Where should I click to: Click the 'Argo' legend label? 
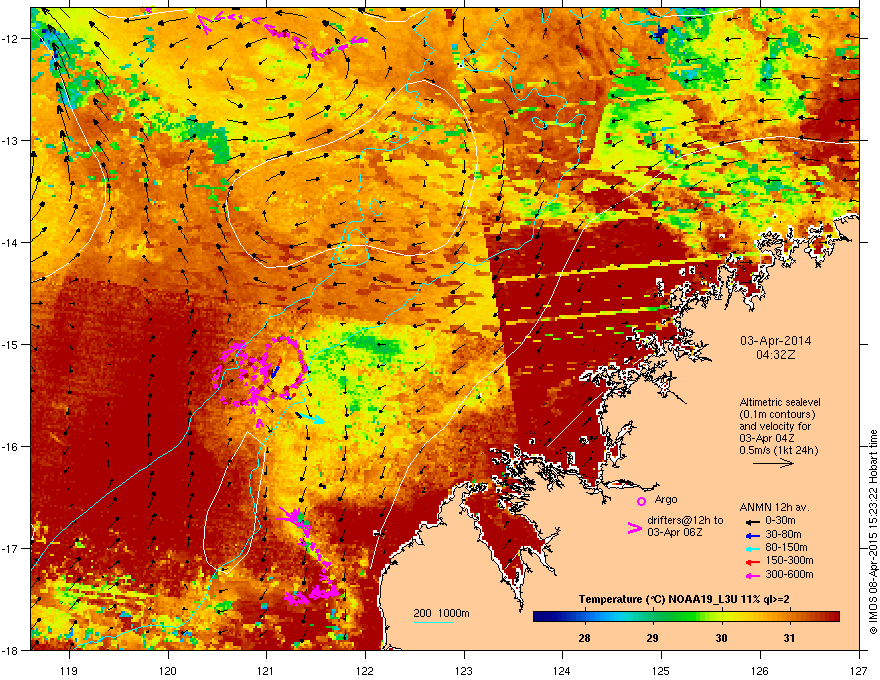coord(666,499)
